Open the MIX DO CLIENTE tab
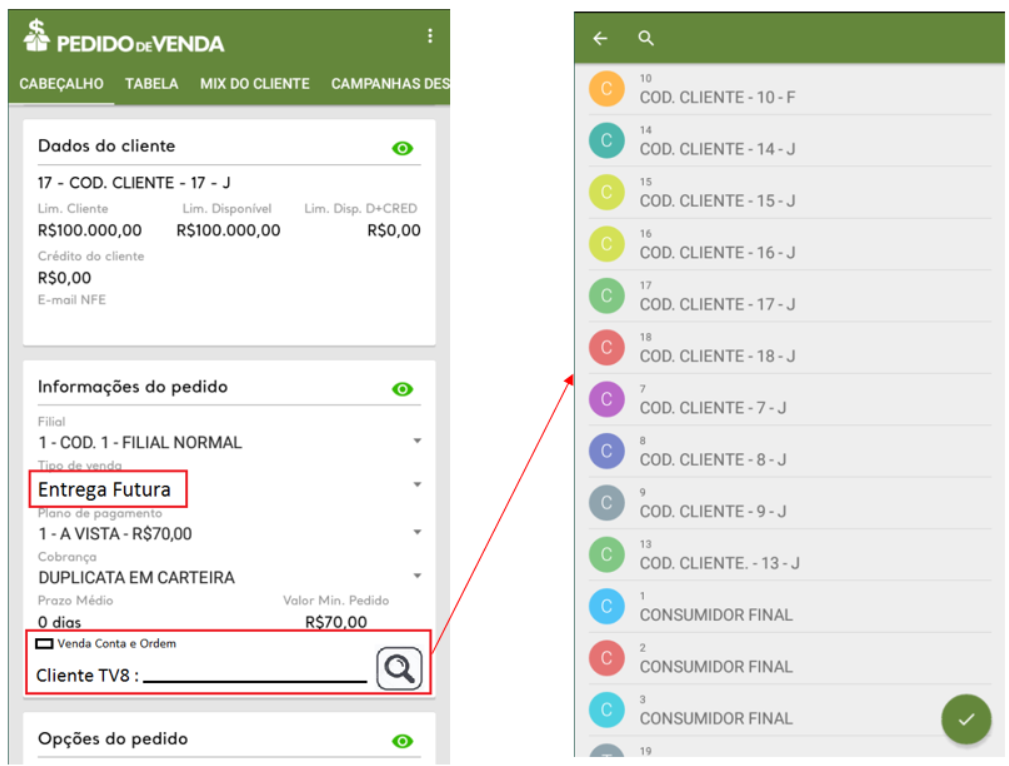The image size is (1009, 766). click(254, 84)
